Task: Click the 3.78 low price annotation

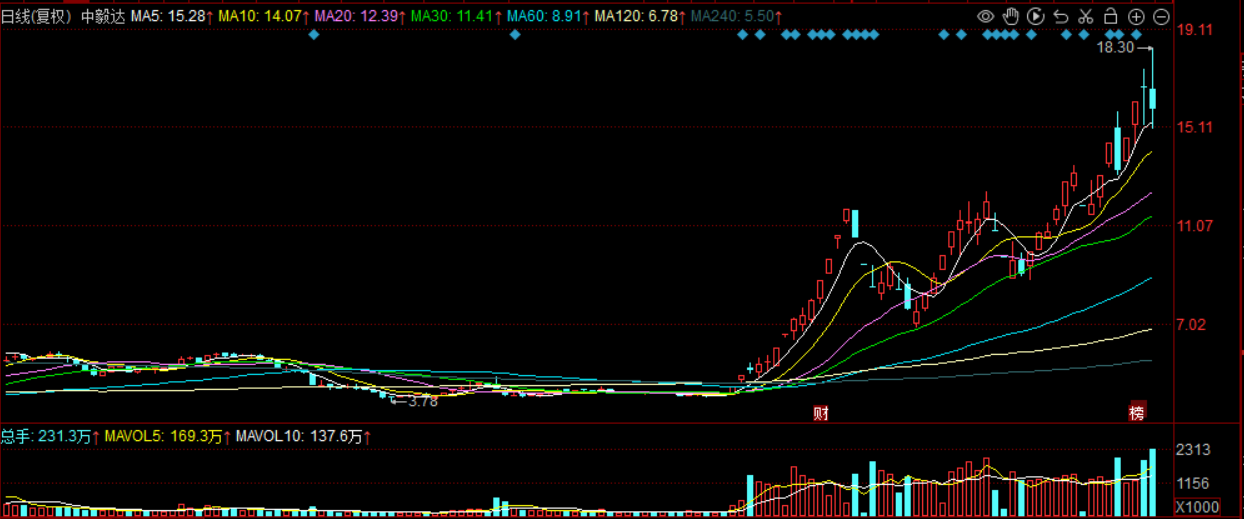Action: click(x=423, y=402)
